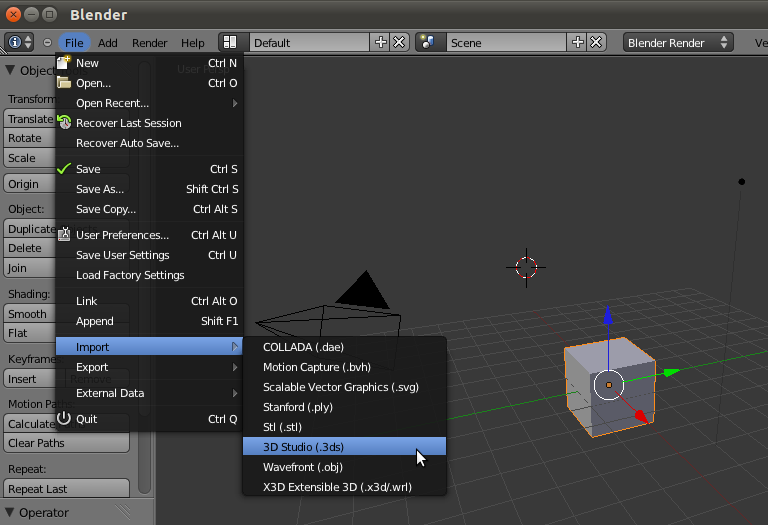The width and height of the screenshot is (768, 525).
Task: Add a new scene with plus icon
Action: [x=577, y=43]
